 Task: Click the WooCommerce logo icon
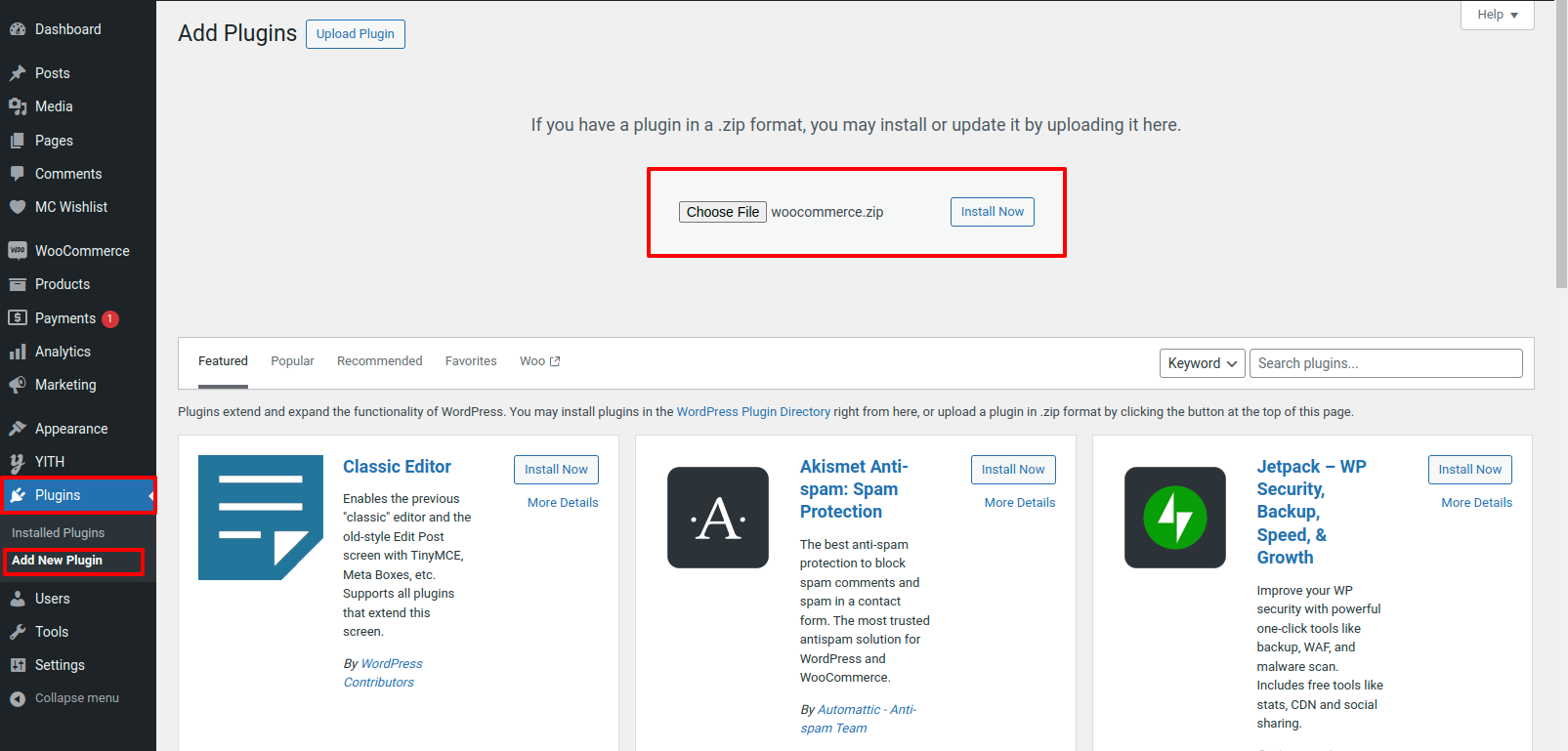tap(18, 251)
